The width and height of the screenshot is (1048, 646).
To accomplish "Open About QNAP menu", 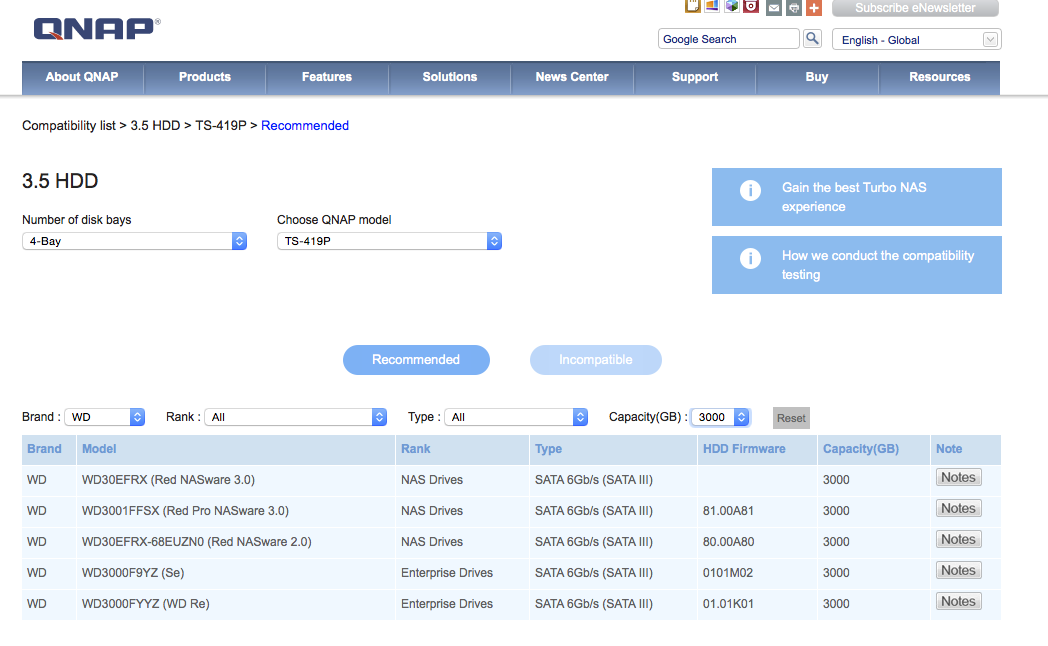I will tap(82, 77).
